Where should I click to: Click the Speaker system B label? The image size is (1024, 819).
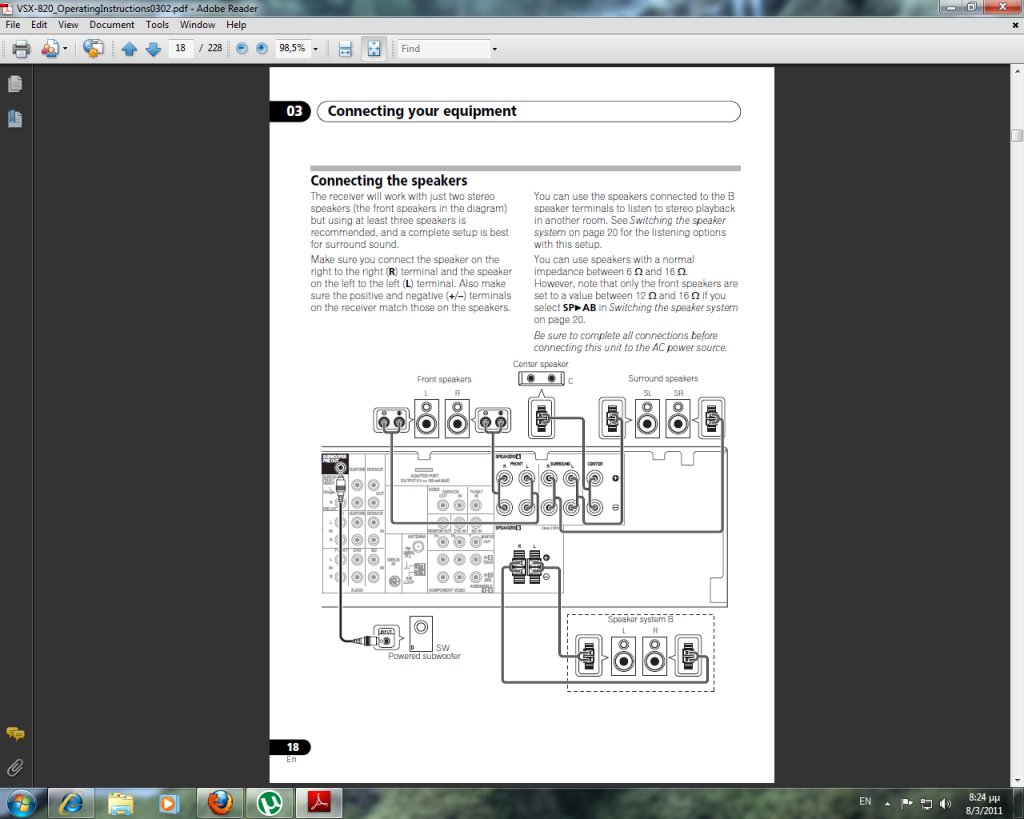pyautogui.click(x=640, y=619)
